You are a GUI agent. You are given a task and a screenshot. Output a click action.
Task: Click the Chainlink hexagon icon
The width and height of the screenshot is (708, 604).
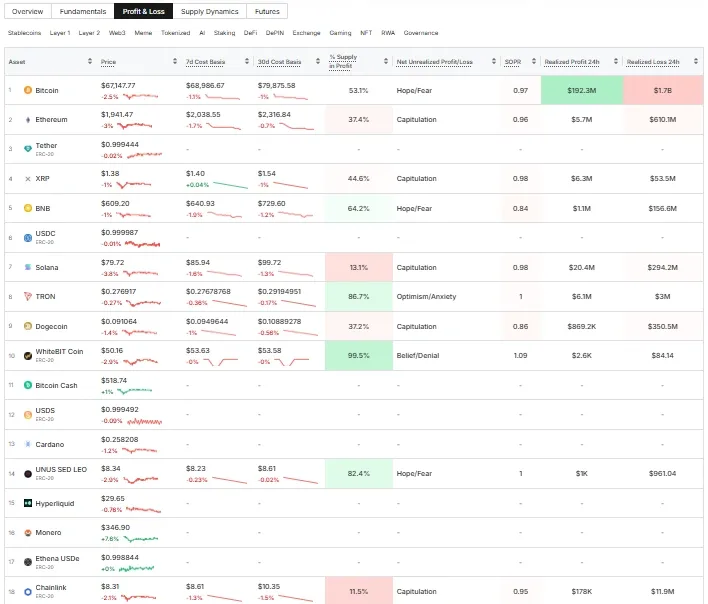click(x=28, y=591)
